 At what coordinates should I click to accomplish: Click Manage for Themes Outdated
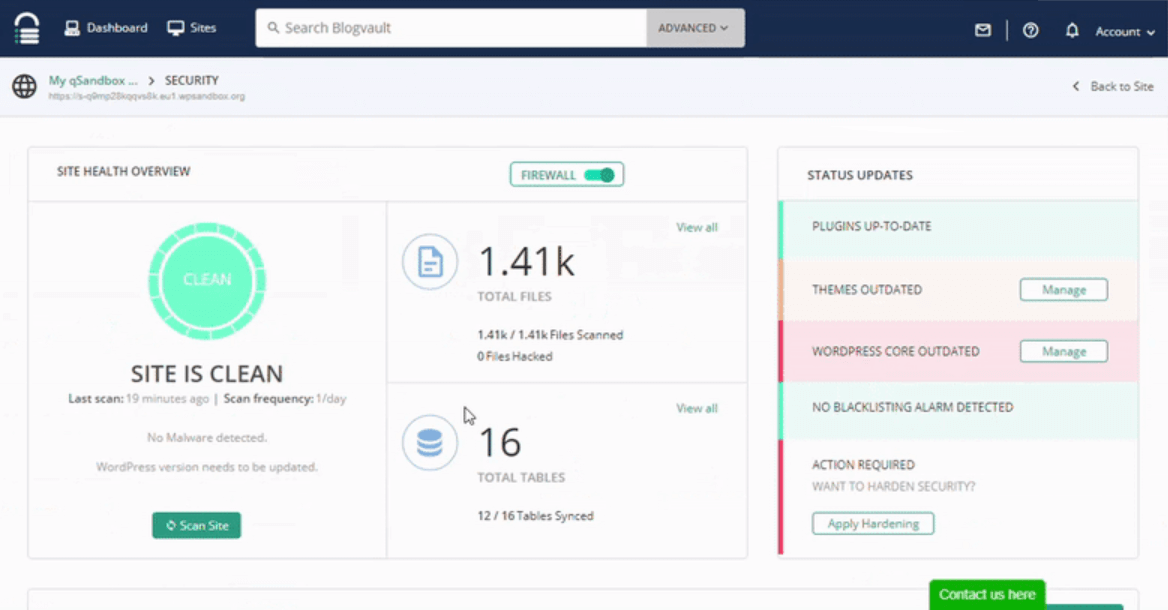click(1063, 290)
